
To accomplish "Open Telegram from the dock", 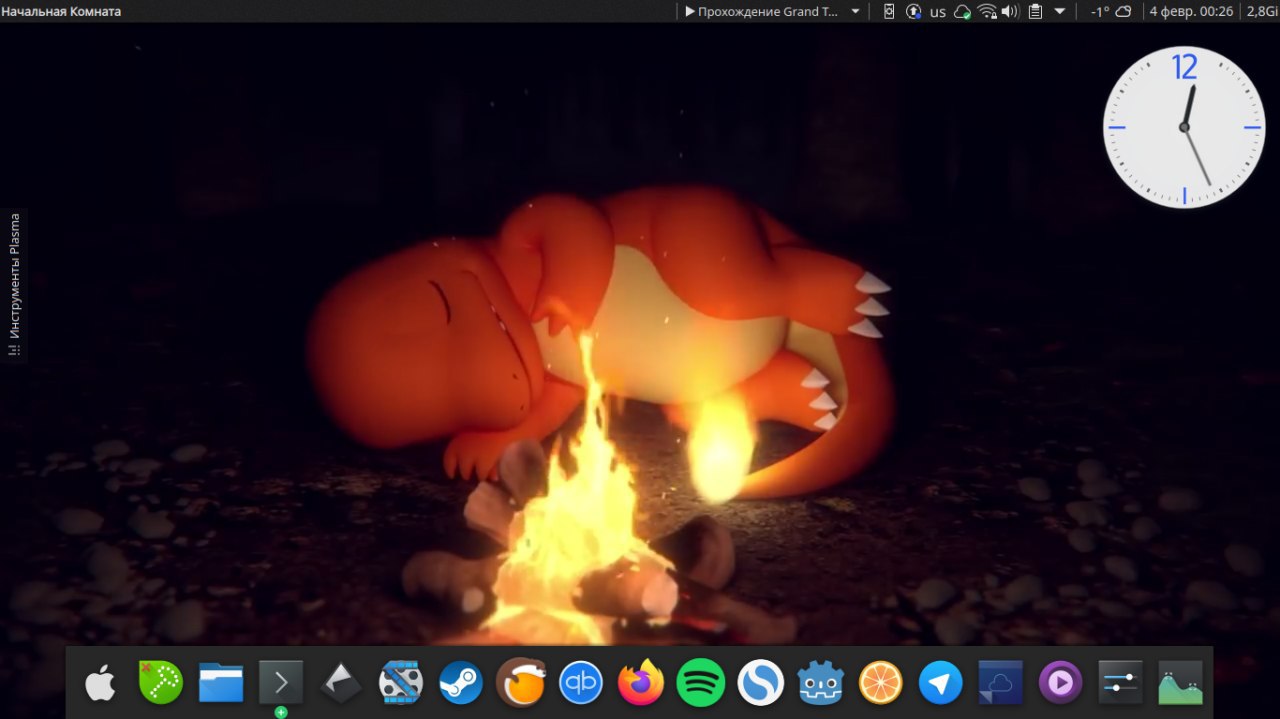I will [941, 684].
